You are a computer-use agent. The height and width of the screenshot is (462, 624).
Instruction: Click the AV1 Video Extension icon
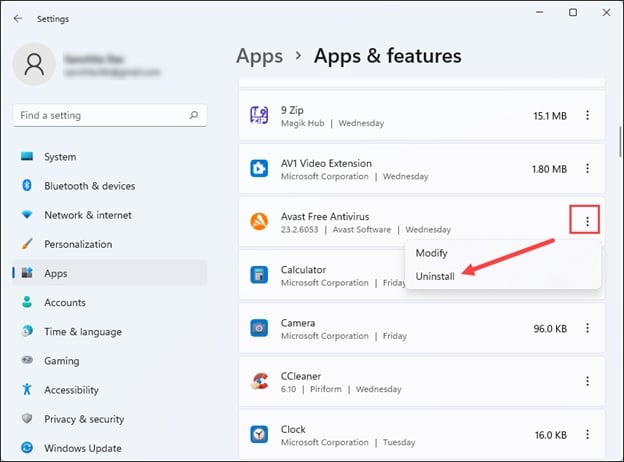pos(259,168)
